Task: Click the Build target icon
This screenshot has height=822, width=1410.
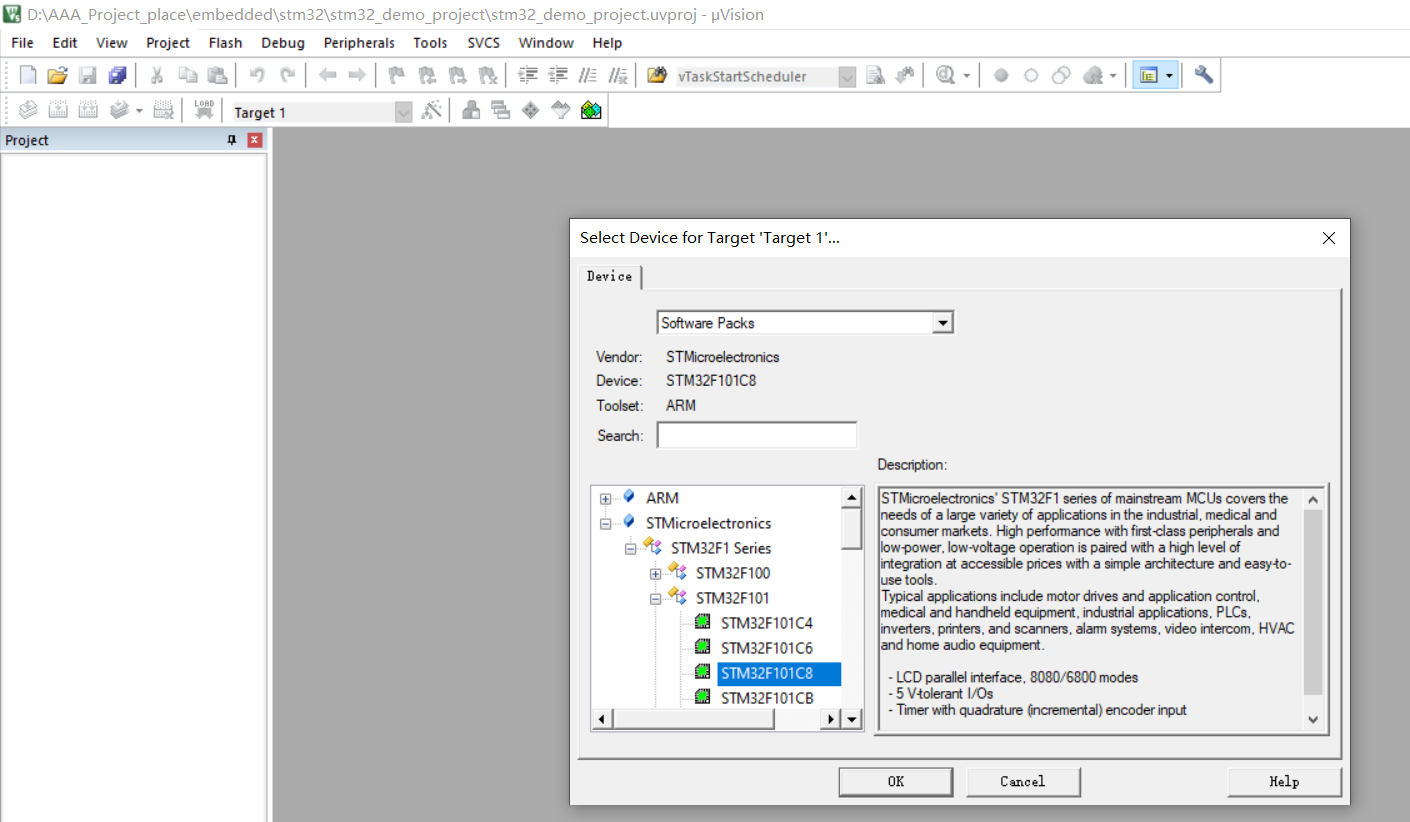Action: coord(58,111)
